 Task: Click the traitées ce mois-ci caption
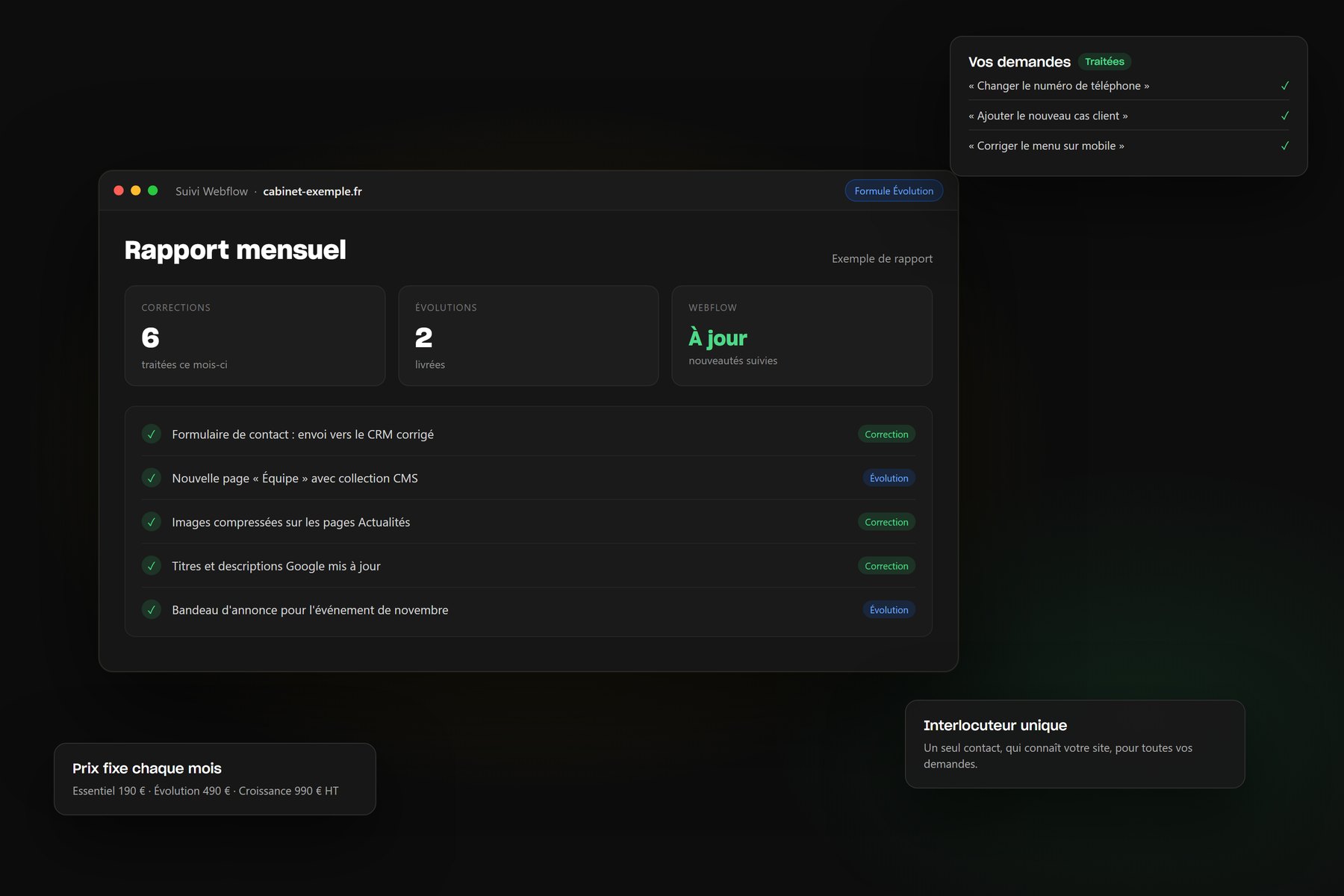[x=184, y=364]
